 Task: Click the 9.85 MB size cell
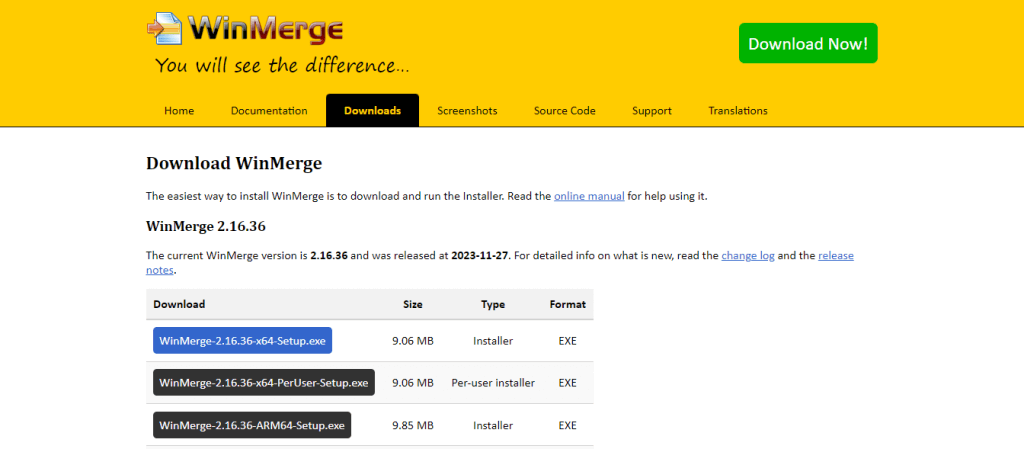pos(413,426)
